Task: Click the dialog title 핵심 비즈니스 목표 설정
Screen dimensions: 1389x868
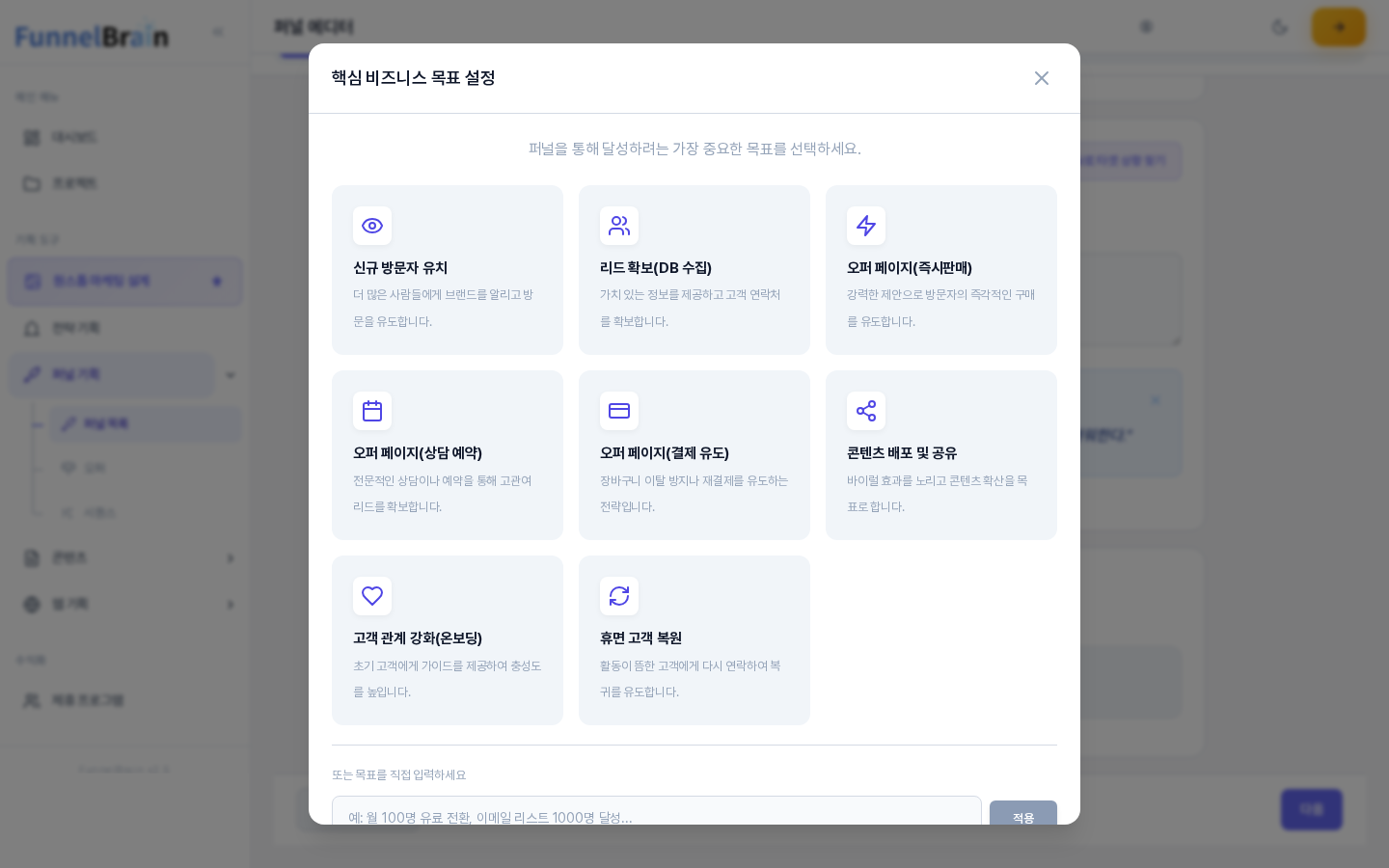Action: (413, 78)
